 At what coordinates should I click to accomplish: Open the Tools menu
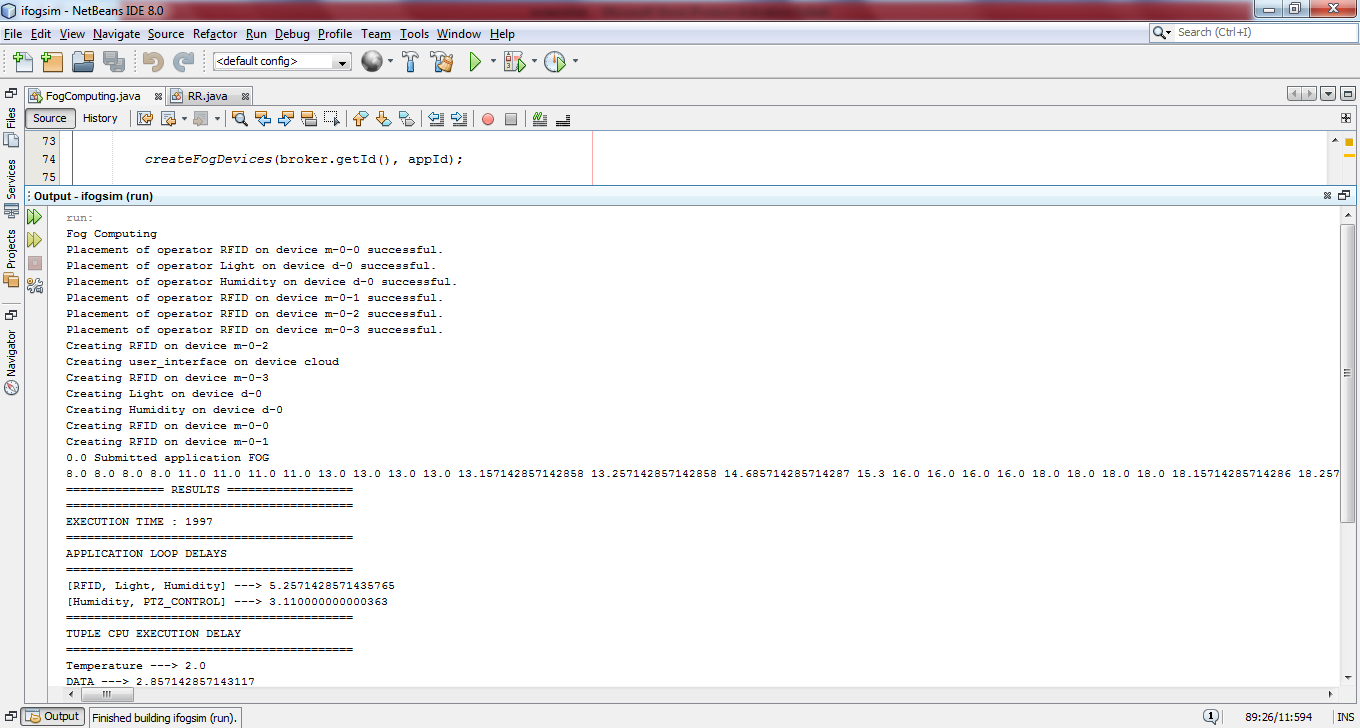pyautogui.click(x=414, y=34)
